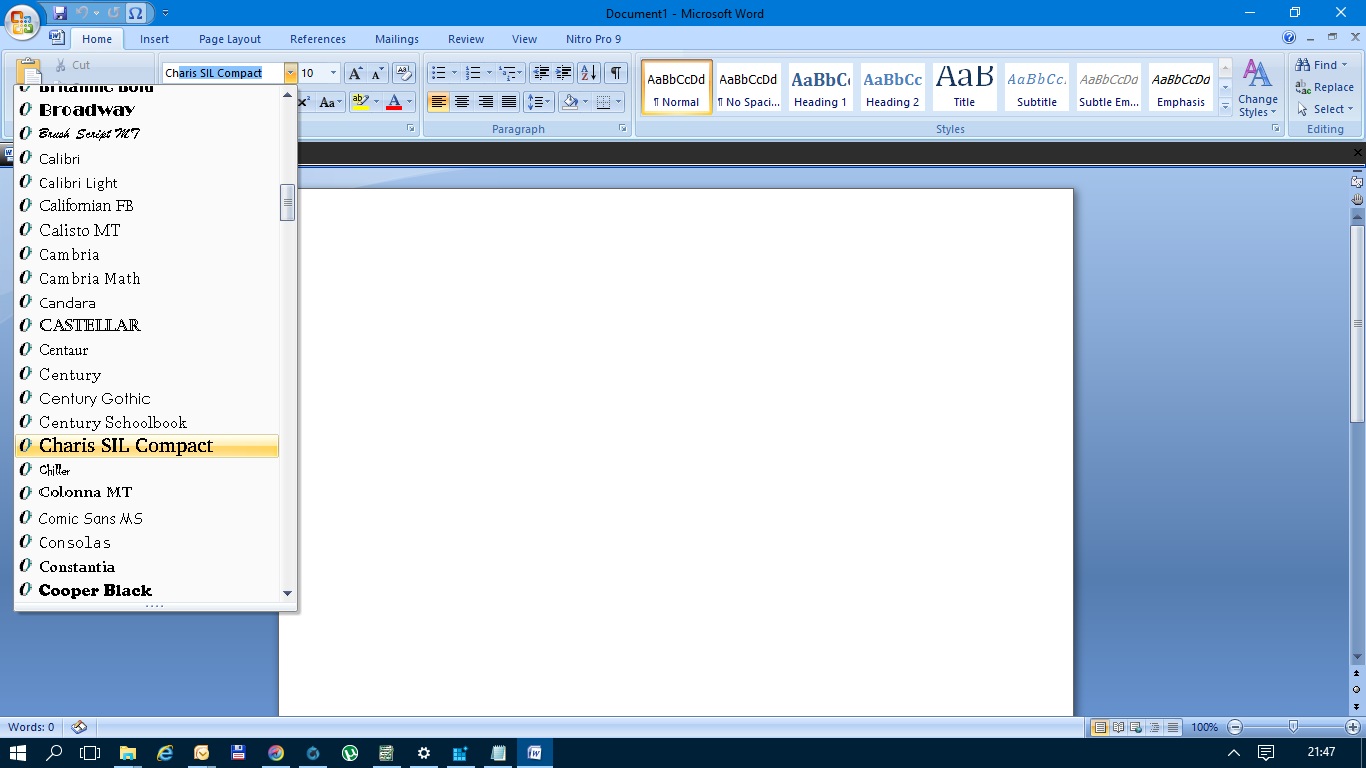Align text left
The height and width of the screenshot is (768, 1366).
pyautogui.click(x=438, y=102)
